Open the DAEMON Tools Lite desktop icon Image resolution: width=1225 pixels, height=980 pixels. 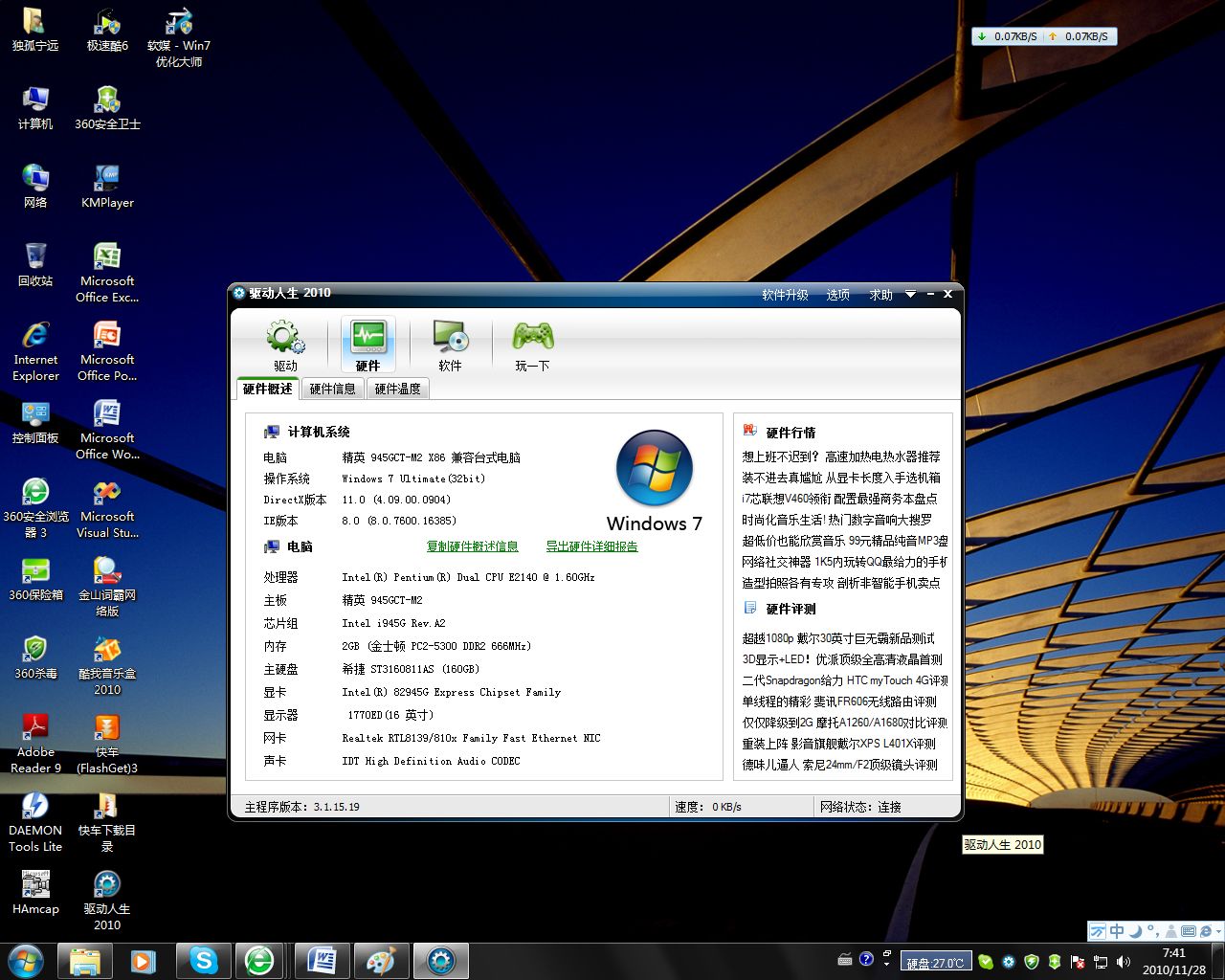click(x=35, y=822)
